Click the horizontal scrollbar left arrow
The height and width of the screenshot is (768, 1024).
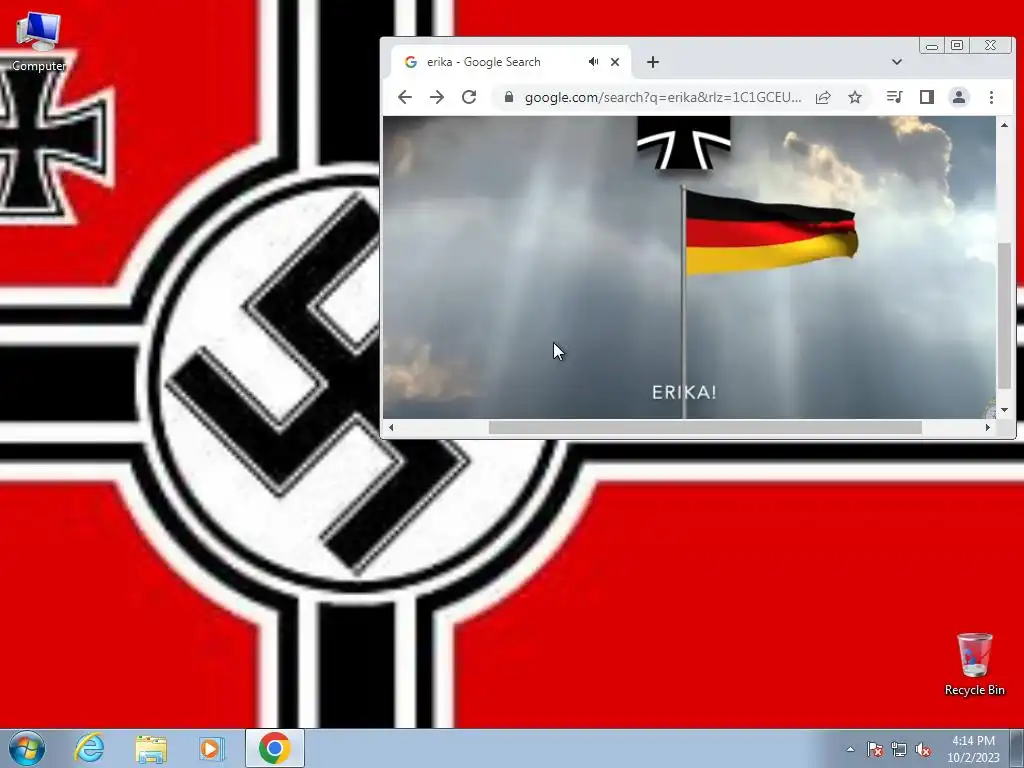tap(391, 428)
